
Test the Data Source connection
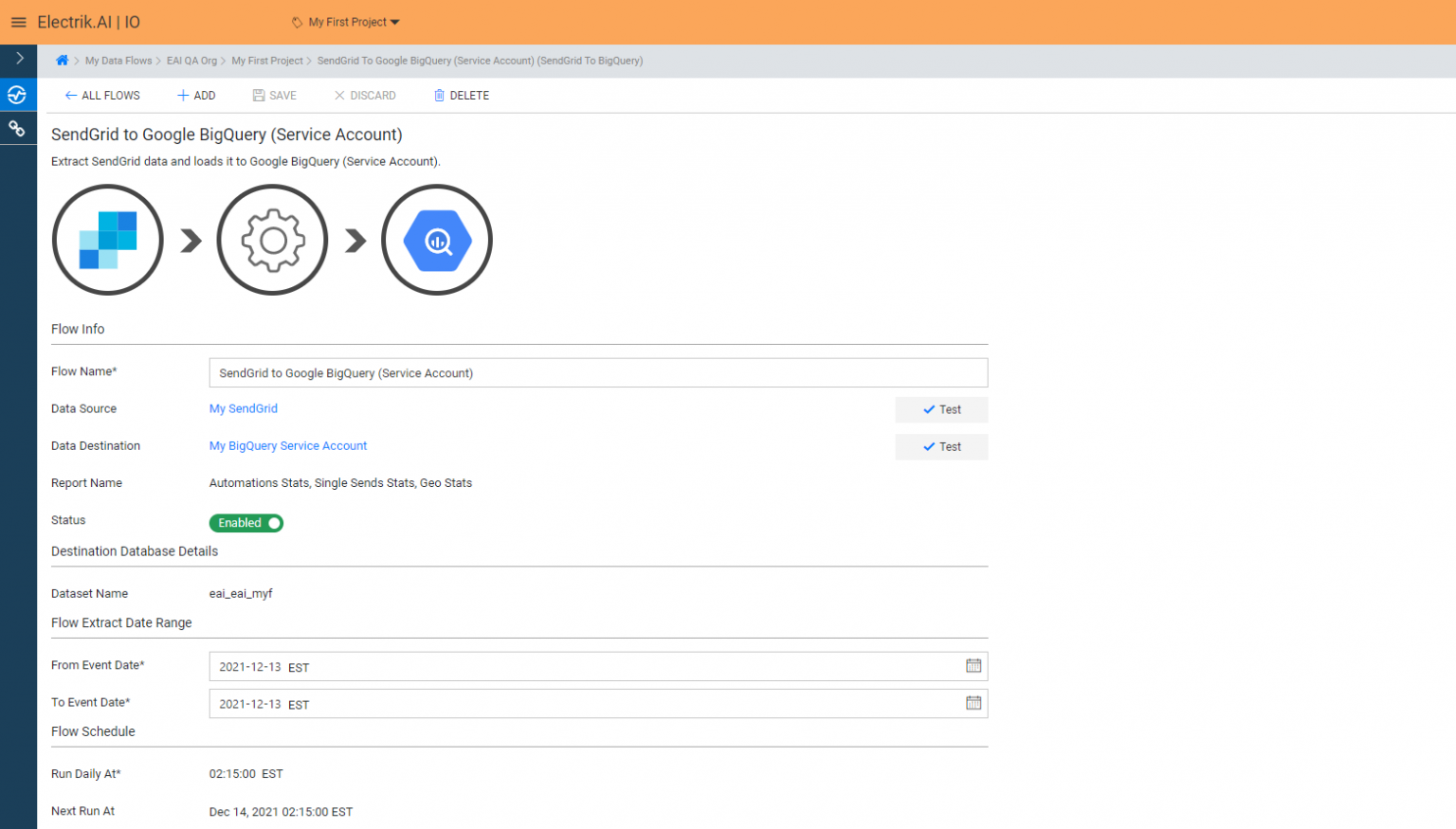click(941, 409)
